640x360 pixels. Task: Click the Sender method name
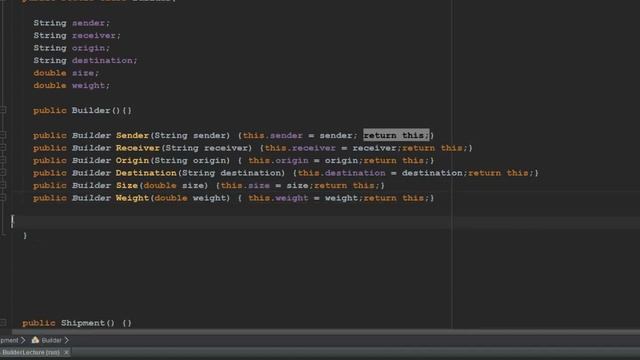132,136
